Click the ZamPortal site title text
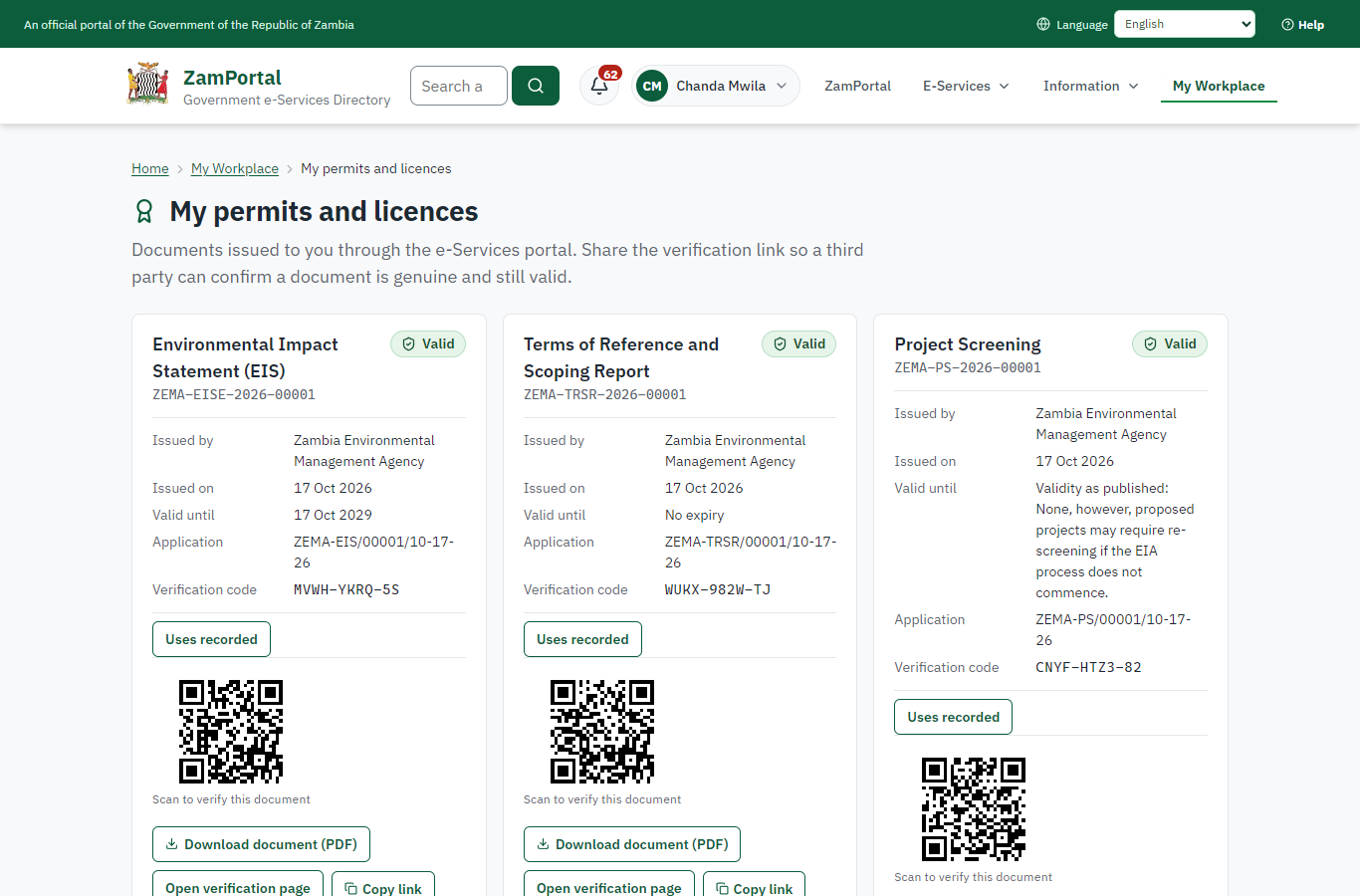Viewport: 1360px width, 896px height. (x=232, y=77)
